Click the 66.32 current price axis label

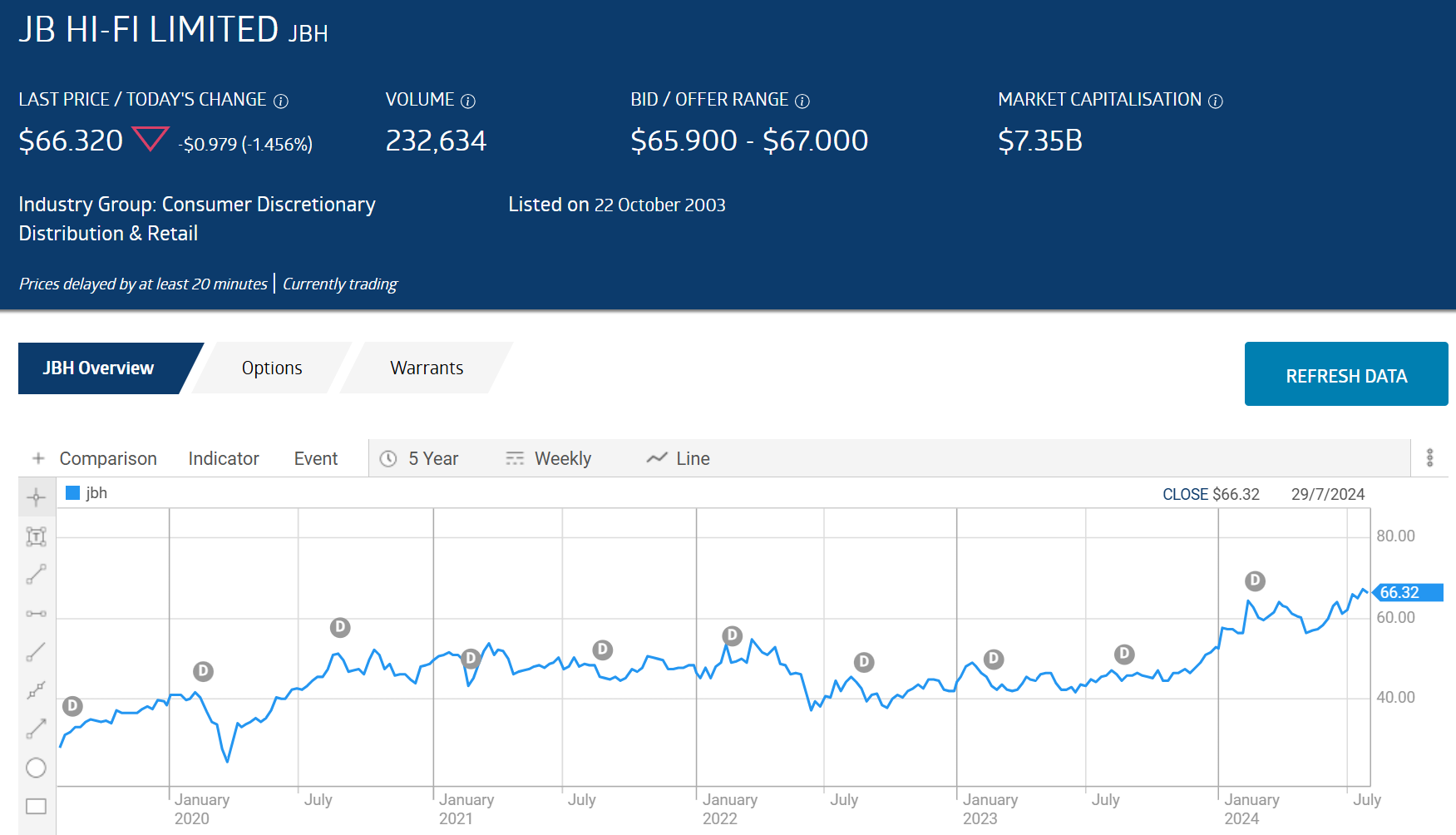coord(1408,592)
